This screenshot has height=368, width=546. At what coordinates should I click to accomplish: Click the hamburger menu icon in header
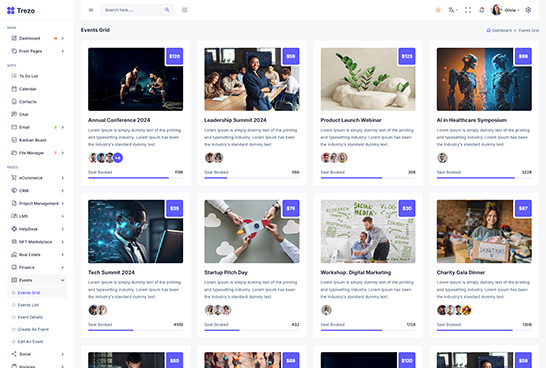[x=91, y=10]
